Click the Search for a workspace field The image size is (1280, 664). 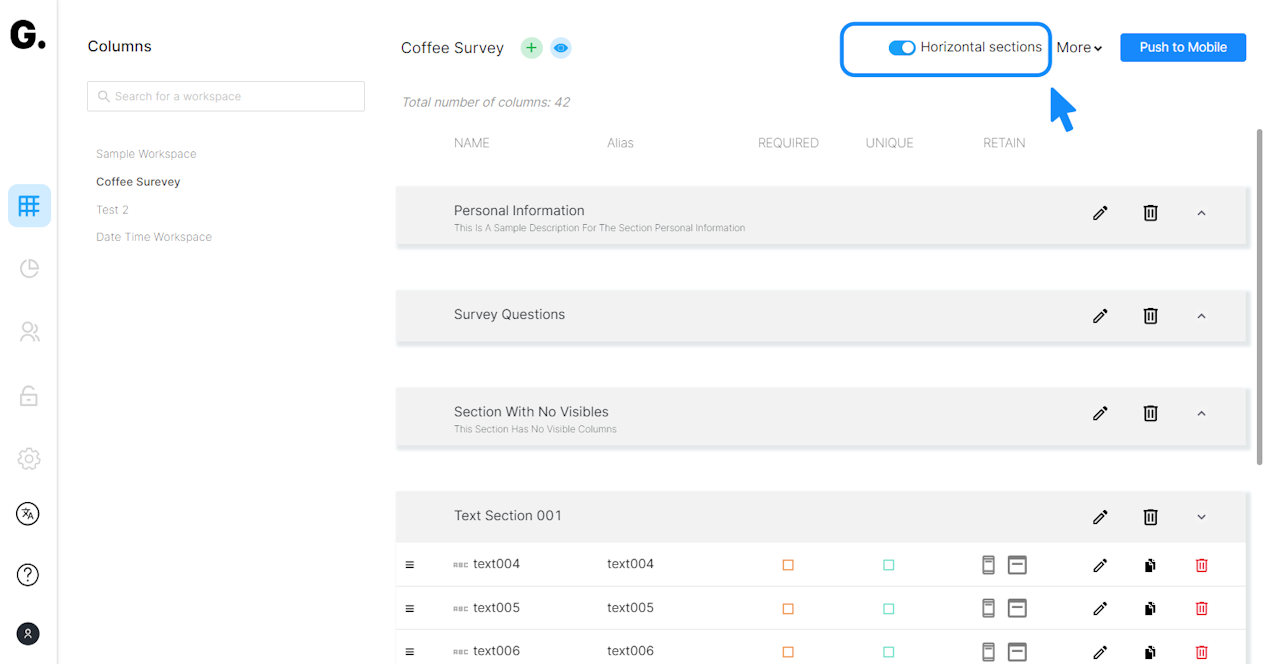point(226,97)
